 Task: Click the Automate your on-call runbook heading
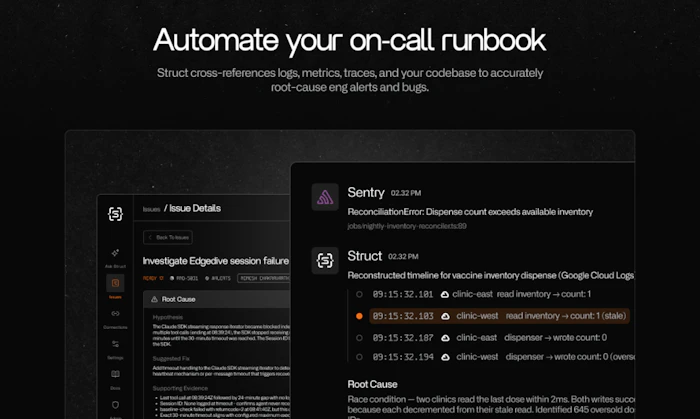coord(350,41)
